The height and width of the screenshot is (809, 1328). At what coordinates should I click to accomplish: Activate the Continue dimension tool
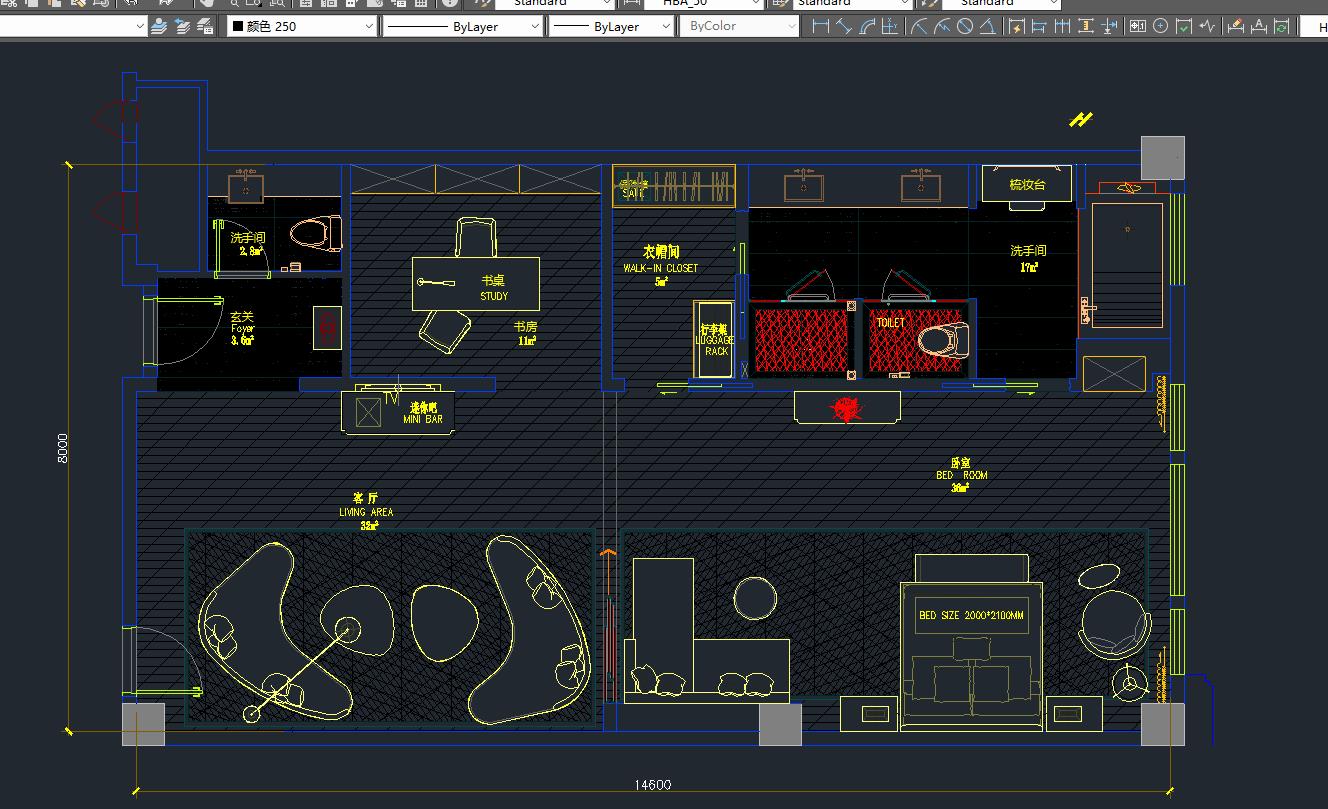click(1063, 27)
